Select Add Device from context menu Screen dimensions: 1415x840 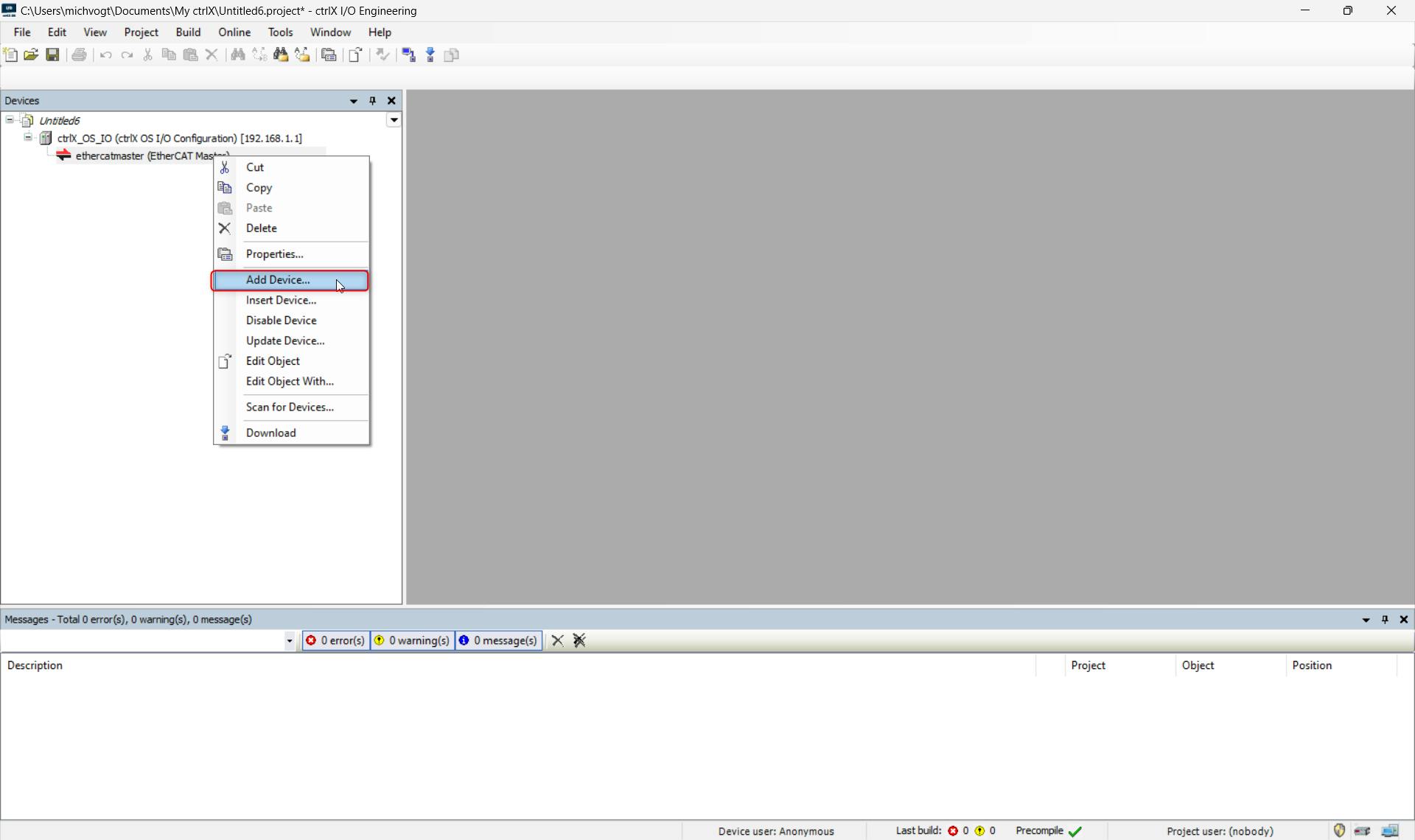[x=278, y=280]
